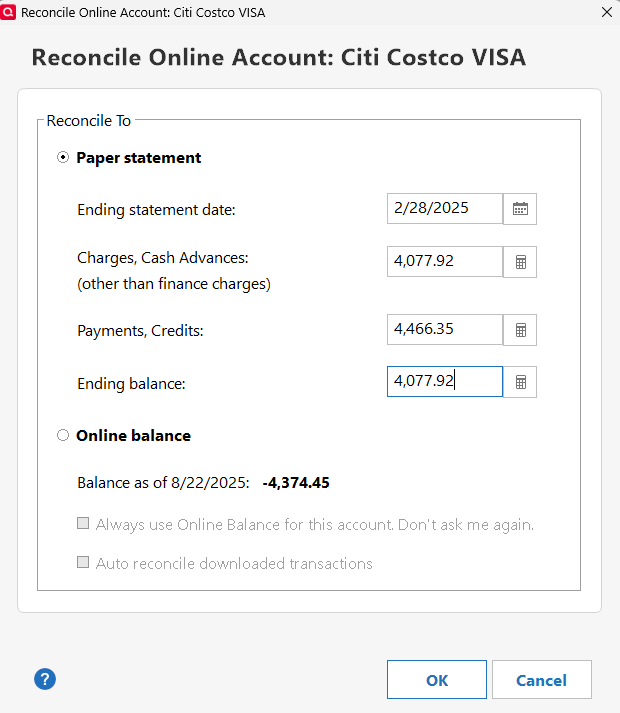Open calculator for Charges, Cash Advances field
The width and height of the screenshot is (620, 713).
(x=520, y=262)
